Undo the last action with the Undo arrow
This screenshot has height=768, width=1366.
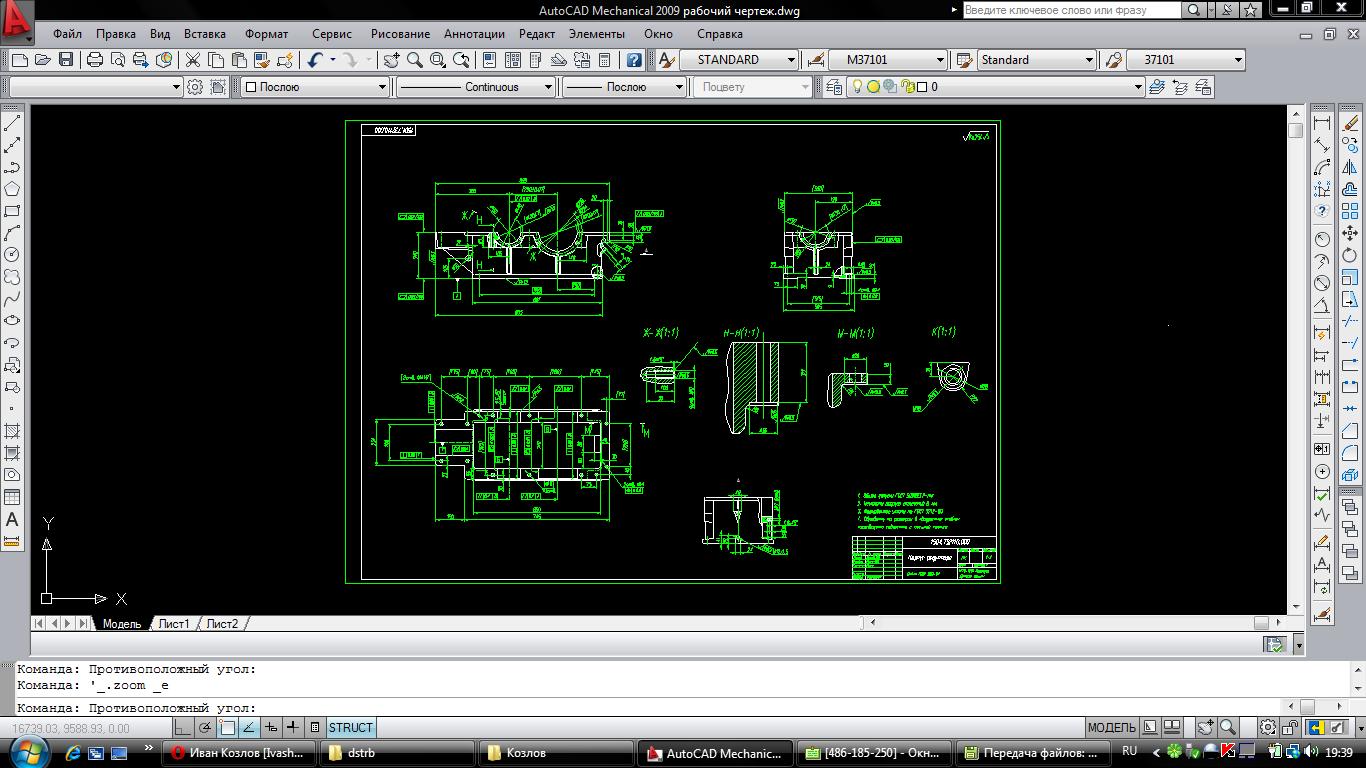316,60
